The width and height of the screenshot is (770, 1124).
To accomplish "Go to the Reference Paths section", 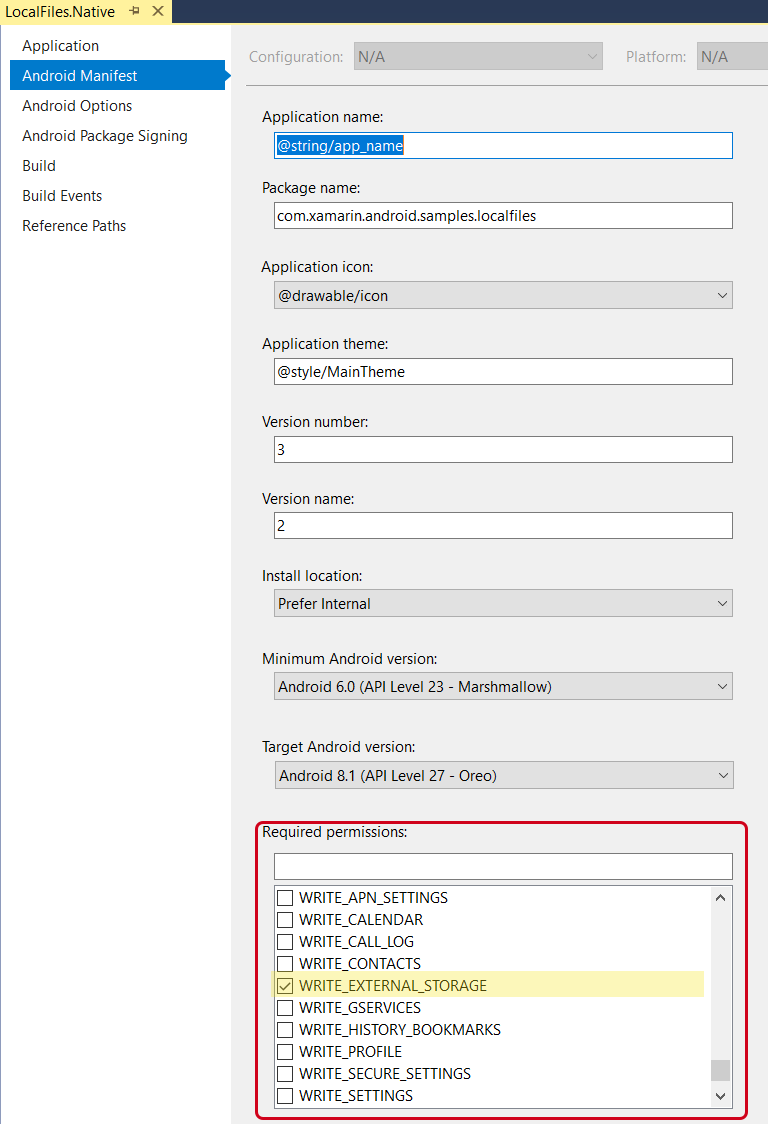I will pos(74,225).
